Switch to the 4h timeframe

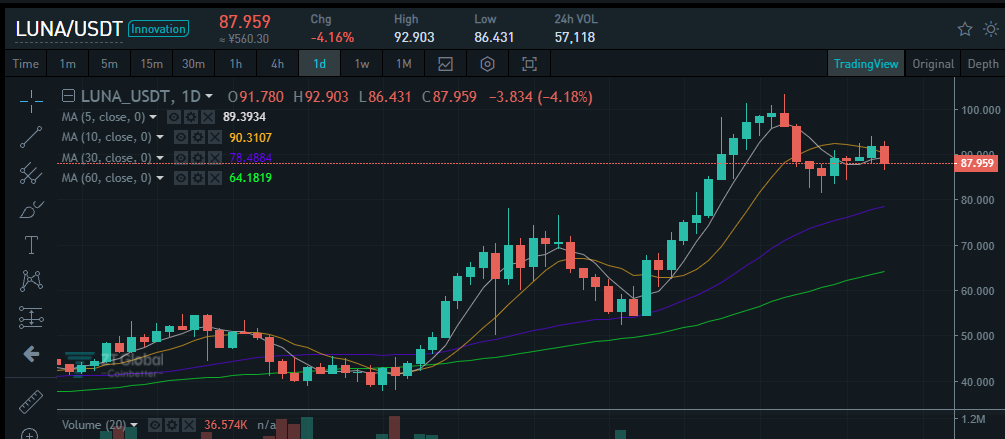coord(277,63)
